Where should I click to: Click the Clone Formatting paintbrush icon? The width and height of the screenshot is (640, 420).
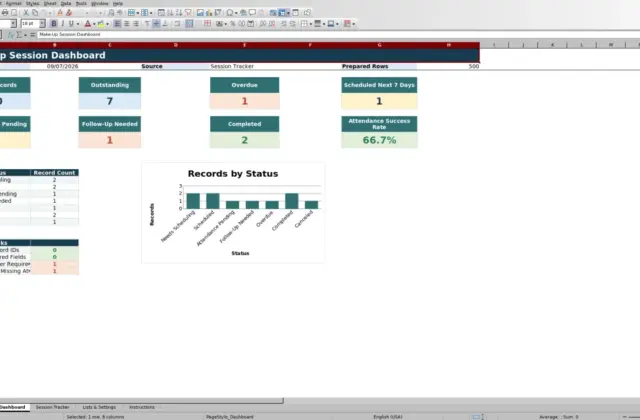[60, 13]
